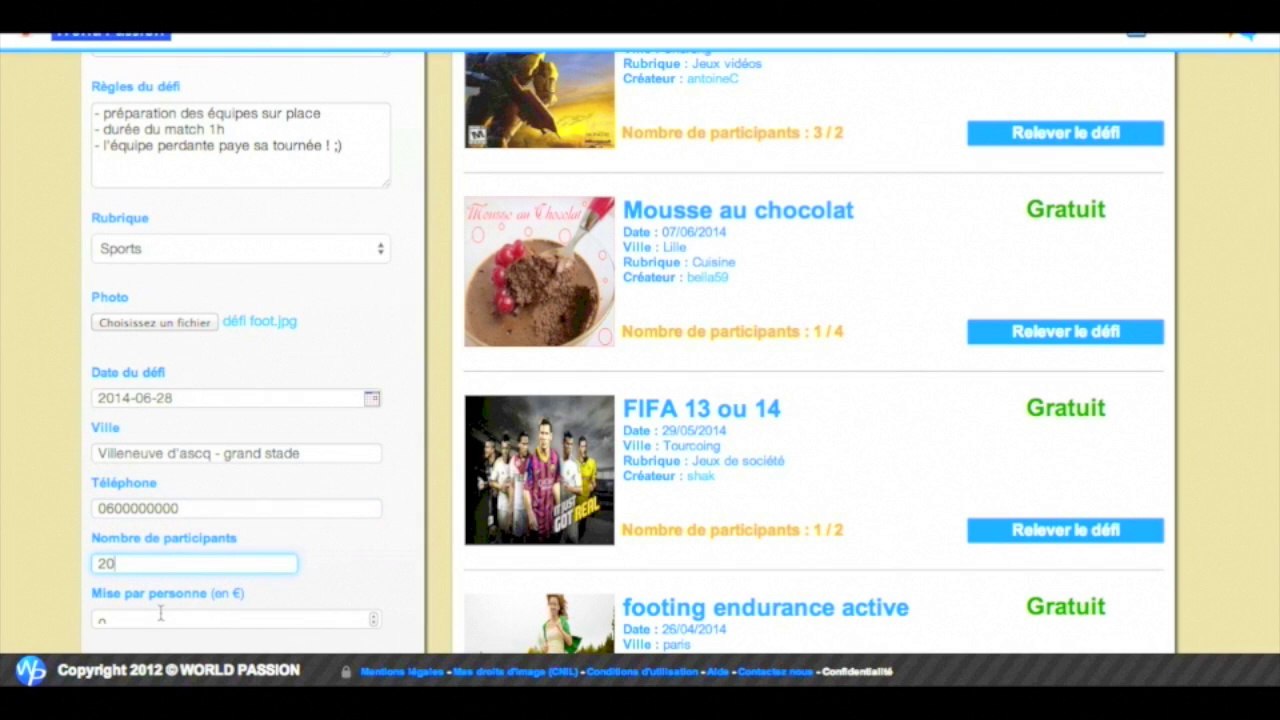This screenshot has height=720, width=1280.
Task: Click the défi foot.jpg file name
Action: (x=260, y=321)
